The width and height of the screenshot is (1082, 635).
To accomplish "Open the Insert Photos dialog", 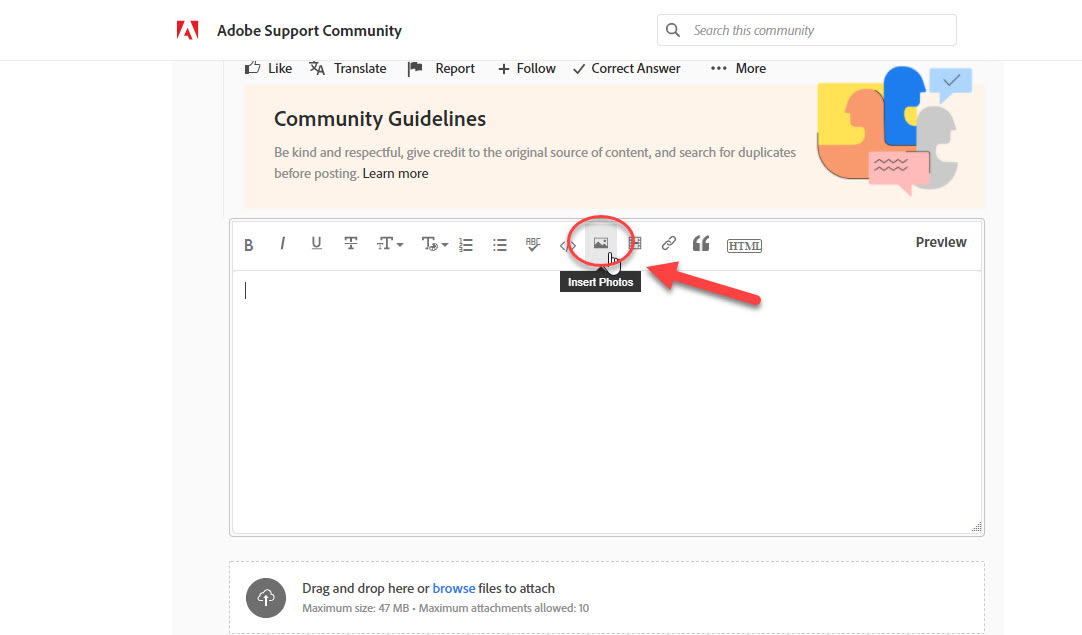I will 601,243.
